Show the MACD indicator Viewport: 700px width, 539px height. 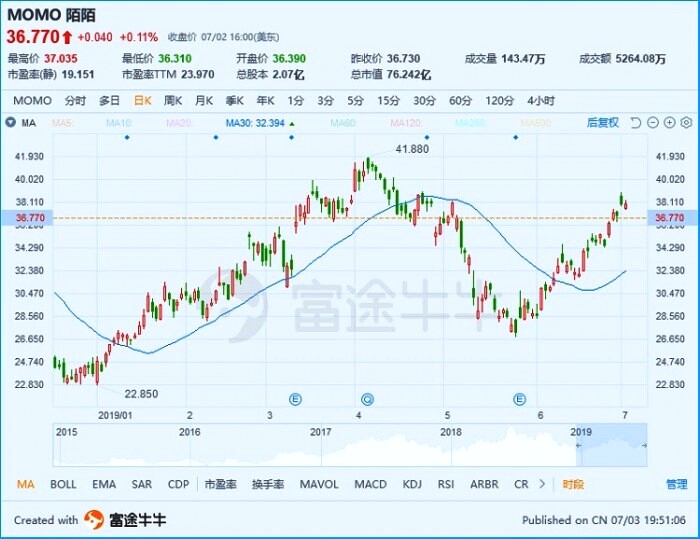(371, 484)
